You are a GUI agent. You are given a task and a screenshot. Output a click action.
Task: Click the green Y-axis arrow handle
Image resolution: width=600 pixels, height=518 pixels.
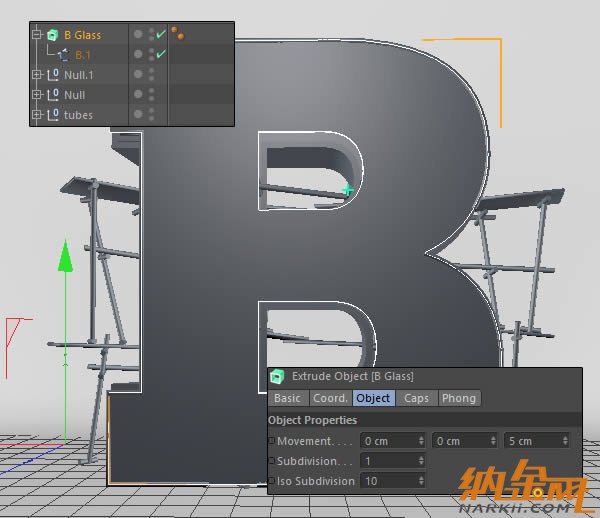(65, 256)
